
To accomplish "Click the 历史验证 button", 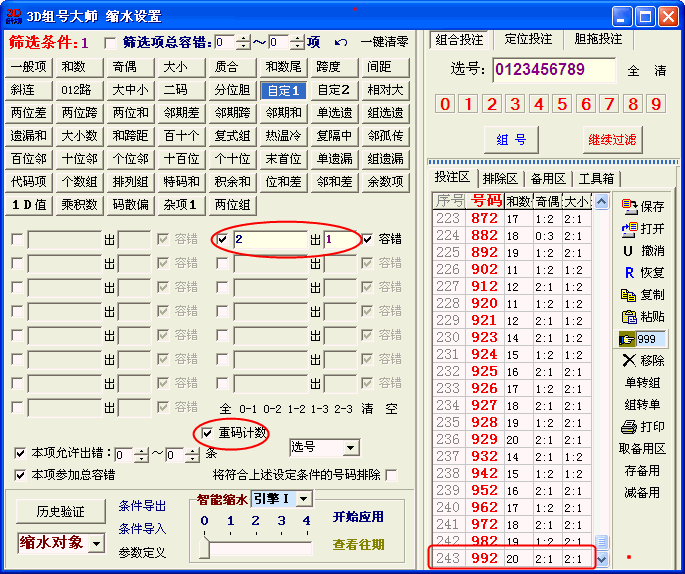I will [60, 511].
